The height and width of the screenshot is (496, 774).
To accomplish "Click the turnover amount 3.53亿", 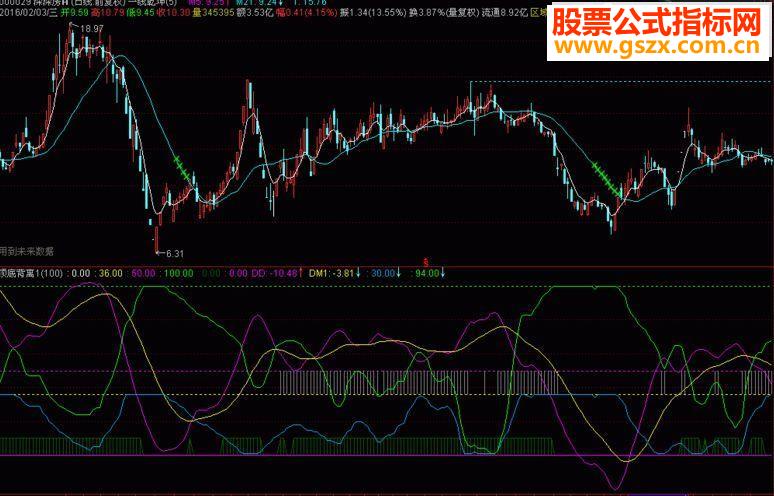I will pyautogui.click(x=260, y=12).
